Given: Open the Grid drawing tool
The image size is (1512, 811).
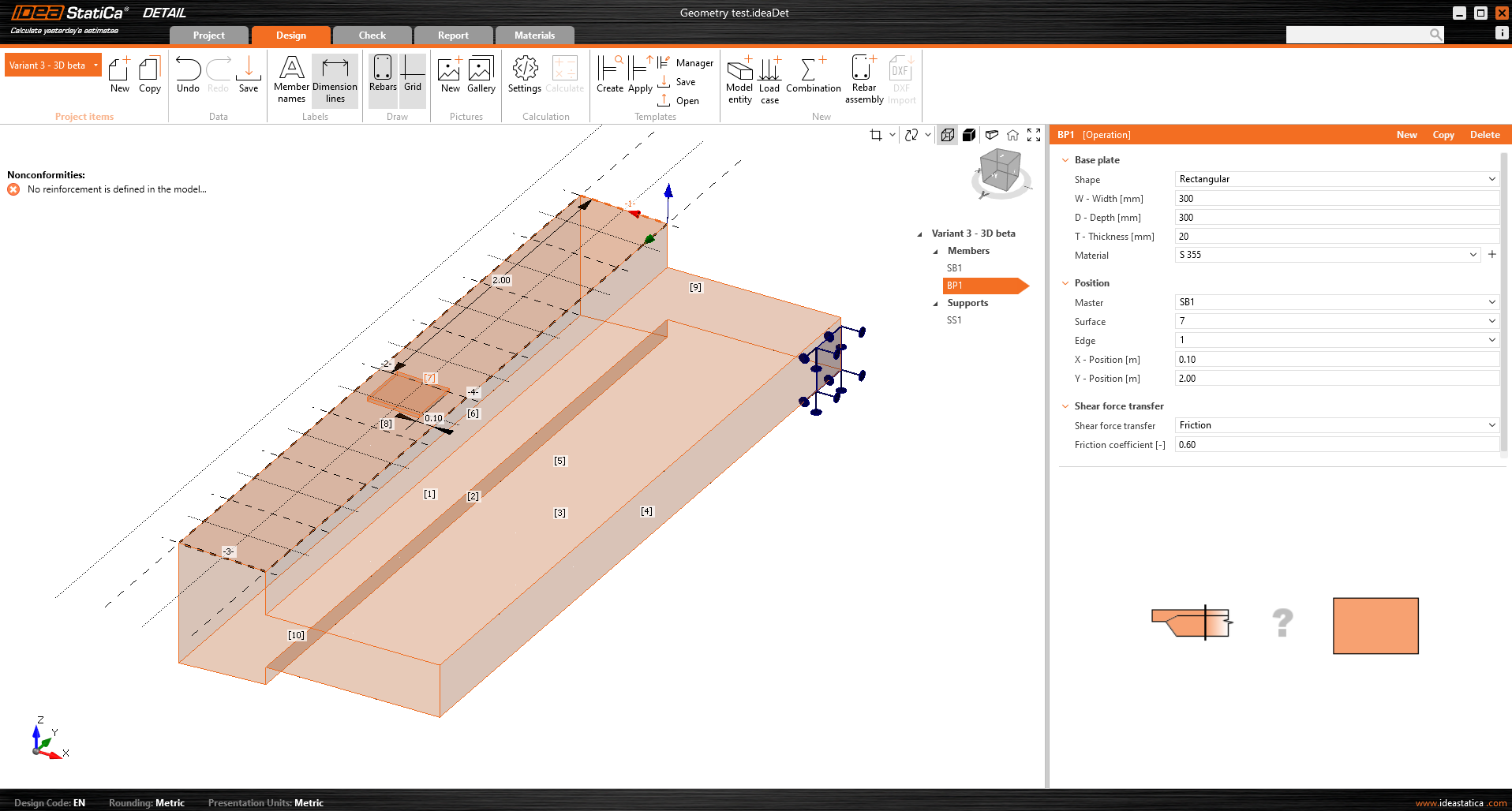Looking at the screenshot, I should (x=412, y=77).
